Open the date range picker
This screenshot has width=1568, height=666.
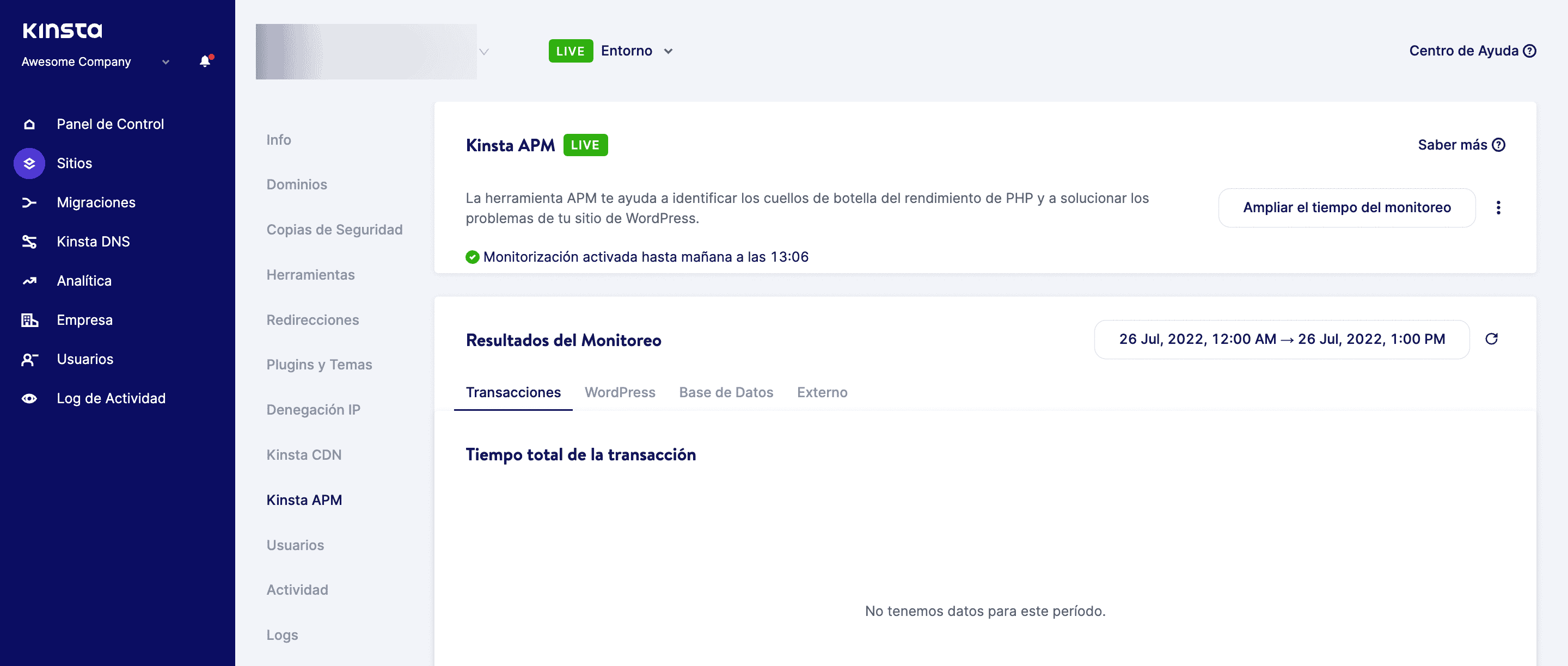(1281, 340)
